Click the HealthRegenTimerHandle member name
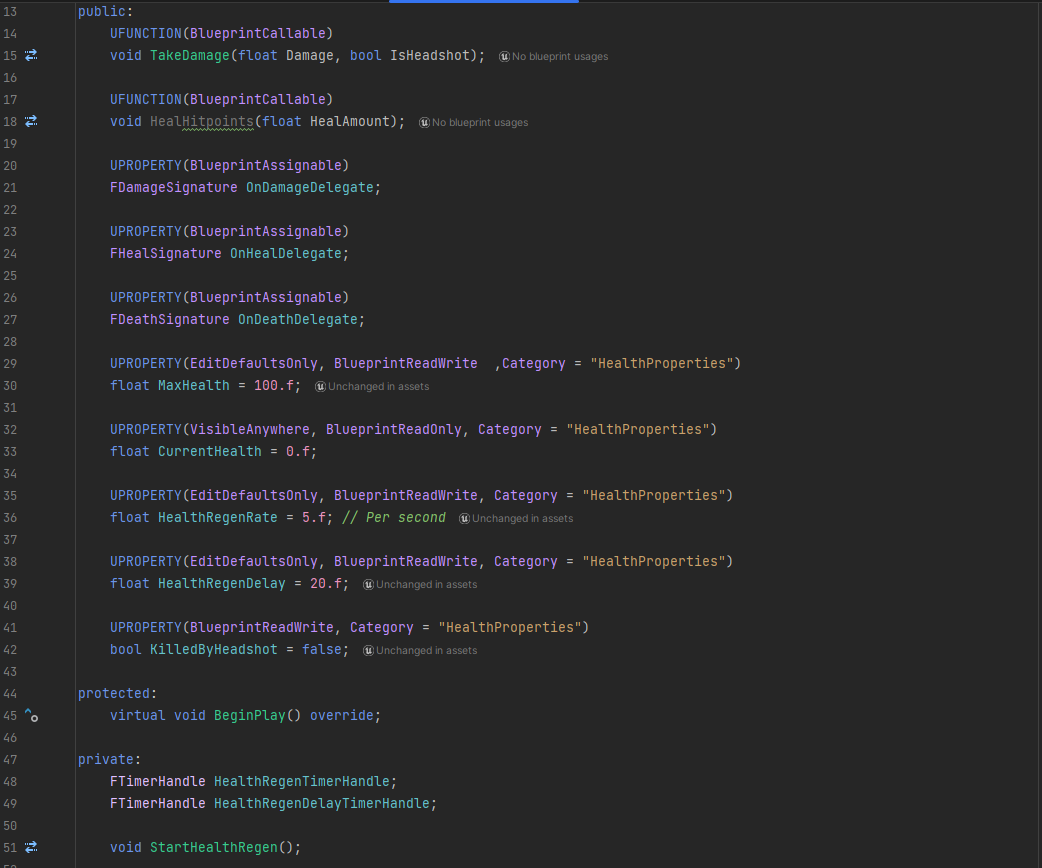Image resolution: width=1042 pixels, height=868 pixels. pos(301,781)
